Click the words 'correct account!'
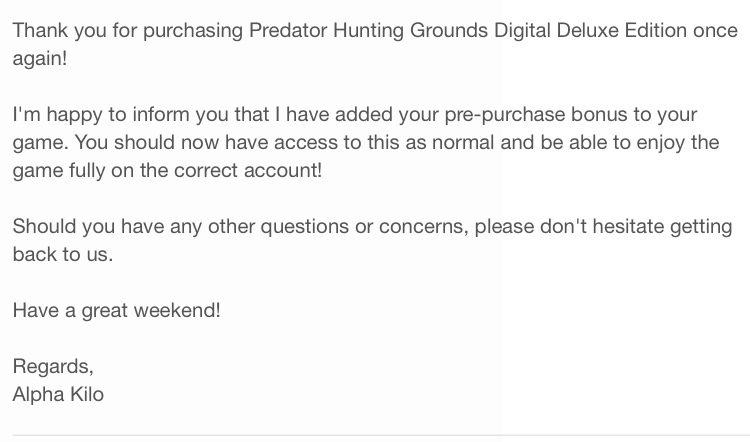The width and height of the screenshot is (750, 442). (248, 171)
